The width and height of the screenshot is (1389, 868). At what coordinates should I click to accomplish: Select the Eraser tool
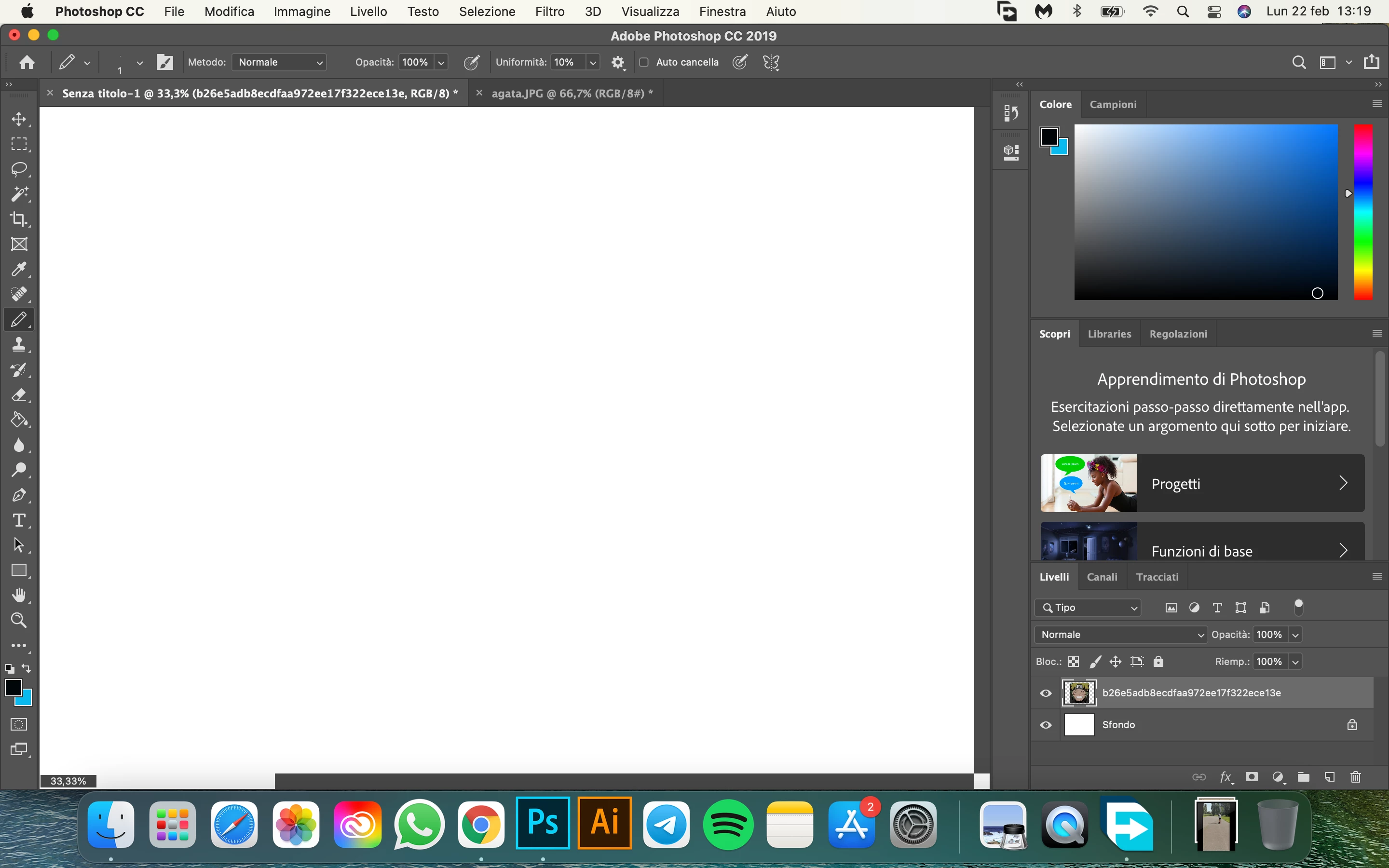tap(19, 395)
